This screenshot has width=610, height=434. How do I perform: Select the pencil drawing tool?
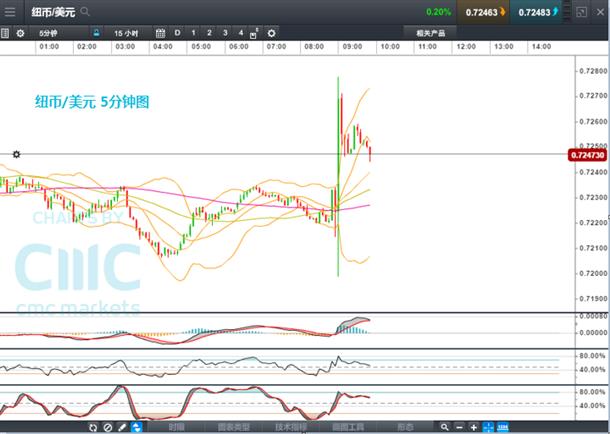tap(122, 427)
